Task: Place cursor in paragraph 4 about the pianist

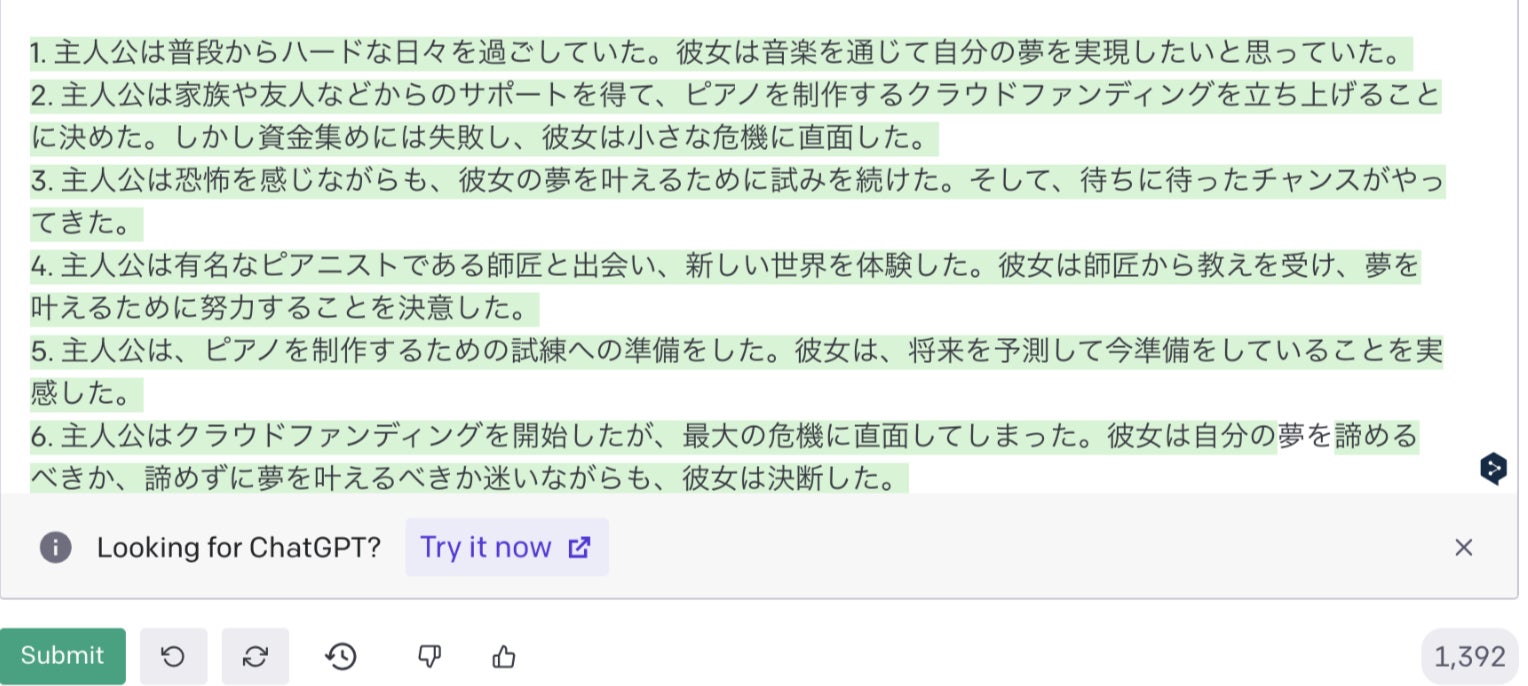Action: click(x=700, y=266)
